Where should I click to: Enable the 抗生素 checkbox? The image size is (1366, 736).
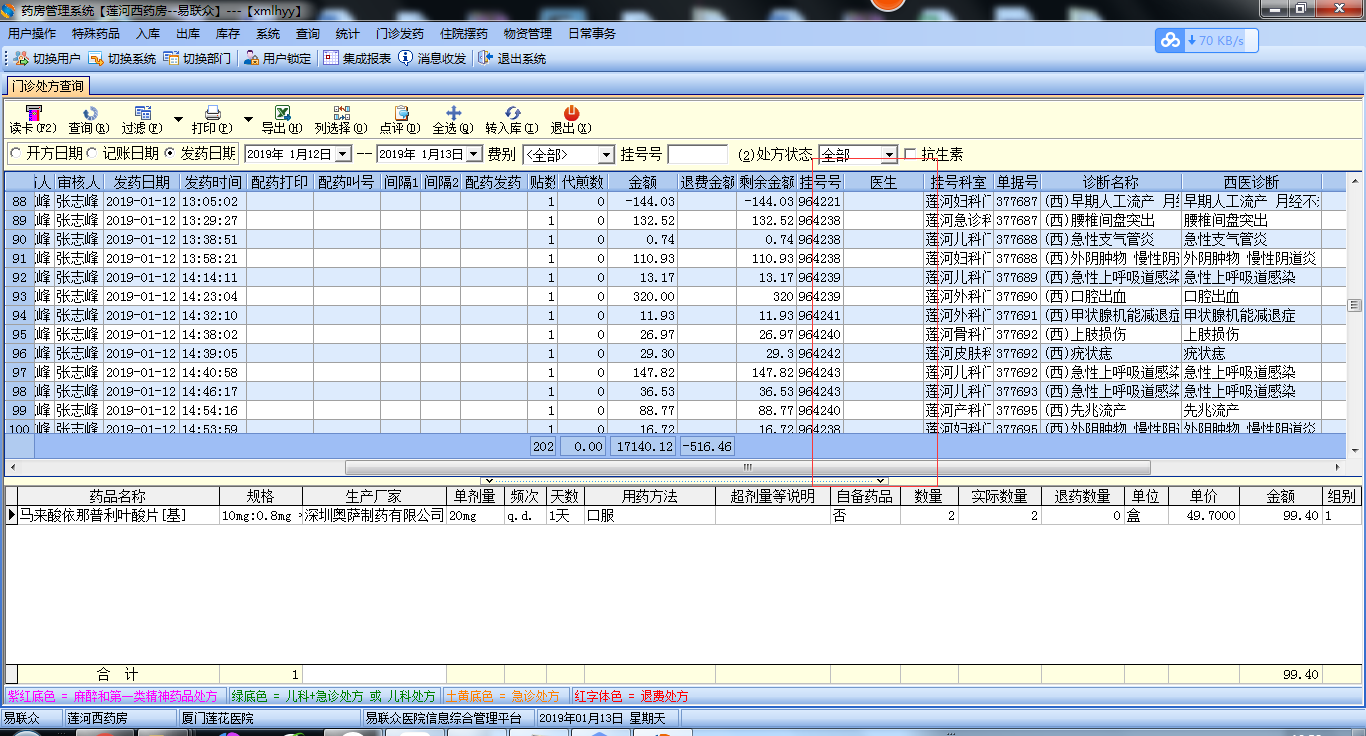(x=910, y=154)
